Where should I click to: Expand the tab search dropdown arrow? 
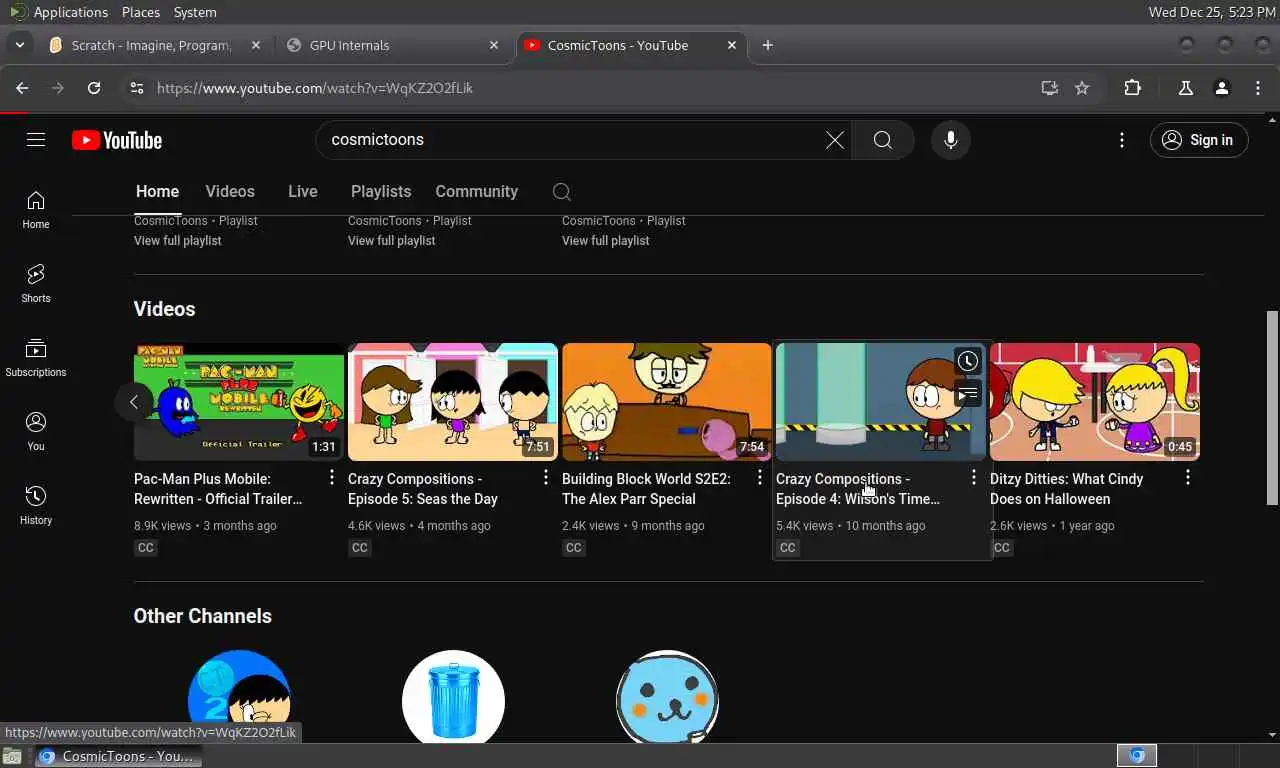click(19, 45)
